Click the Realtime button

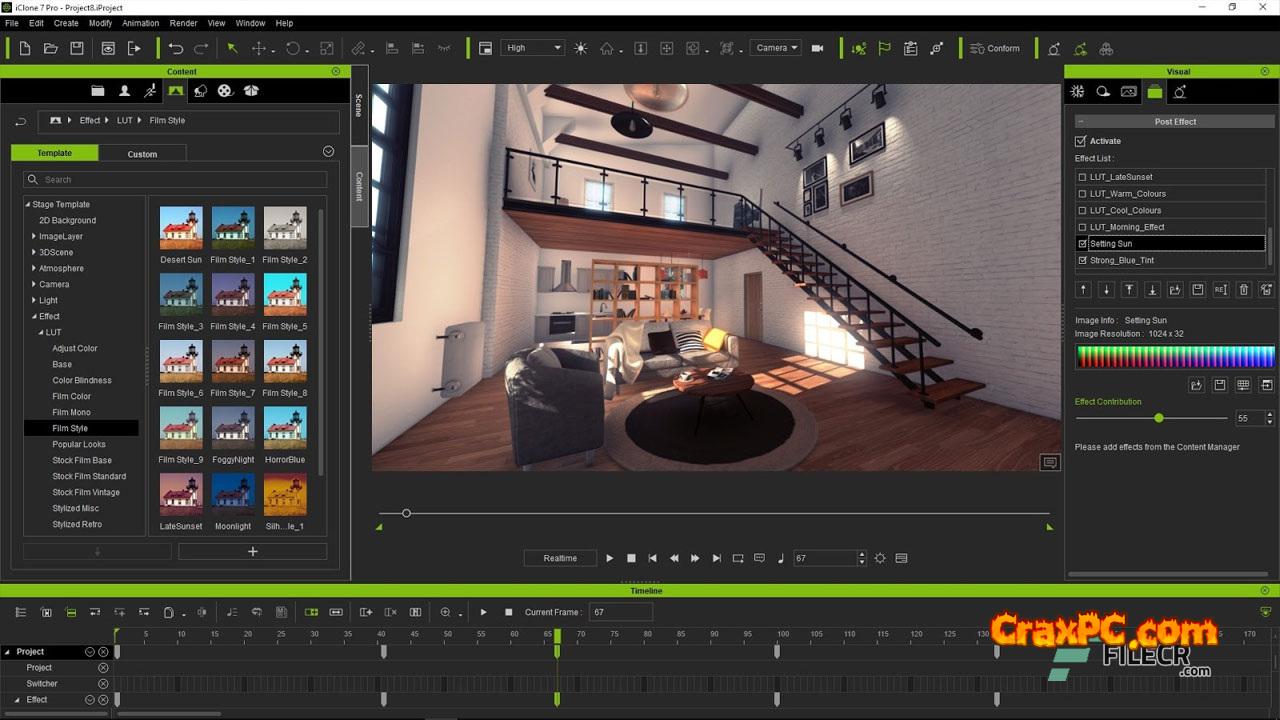click(x=560, y=558)
